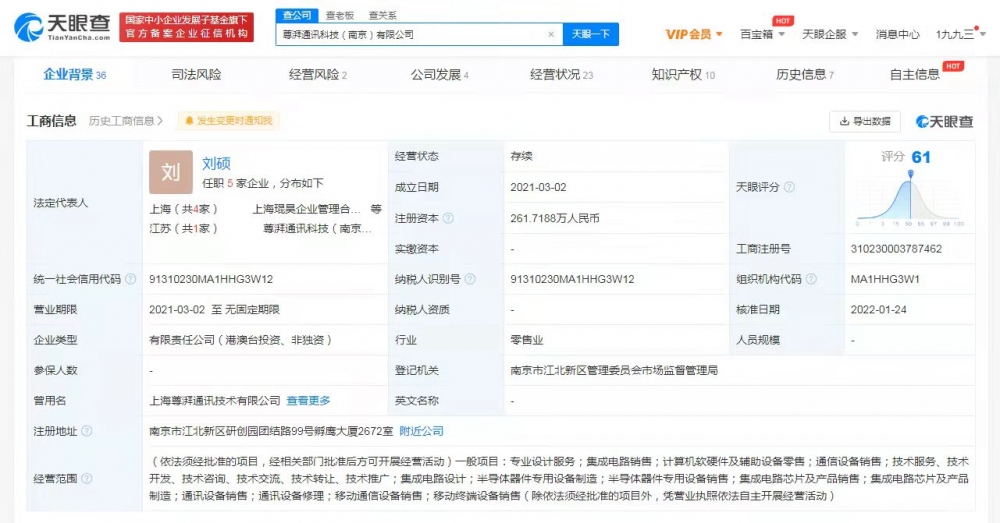Switch to the 查公司 search tab

(297, 15)
